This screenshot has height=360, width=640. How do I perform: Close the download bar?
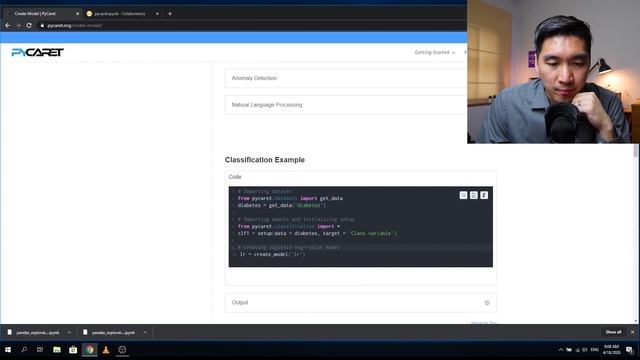pyautogui.click(x=633, y=332)
